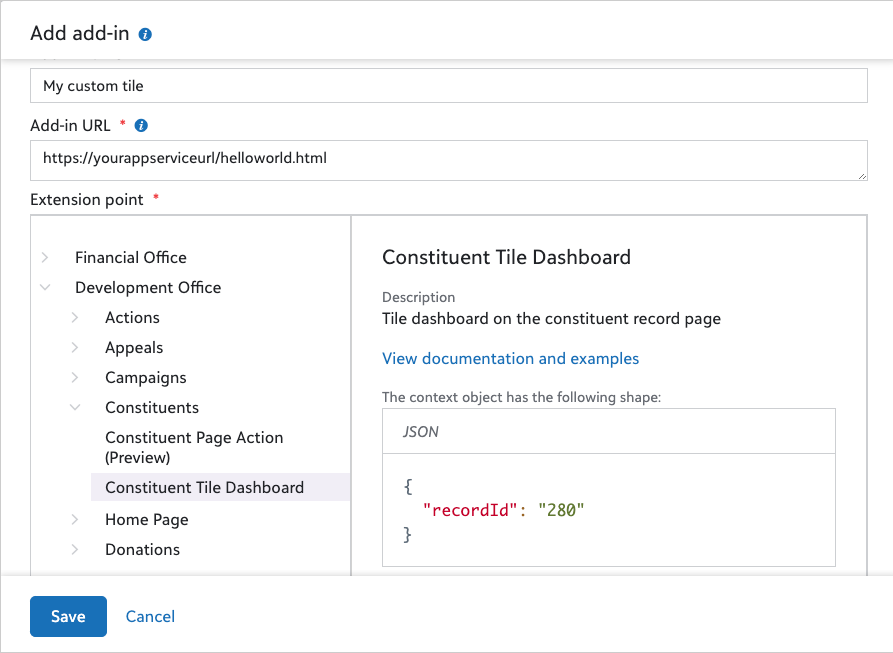The width and height of the screenshot is (893, 653).
Task: Expand the Appeals chevron
Action: click(75, 348)
